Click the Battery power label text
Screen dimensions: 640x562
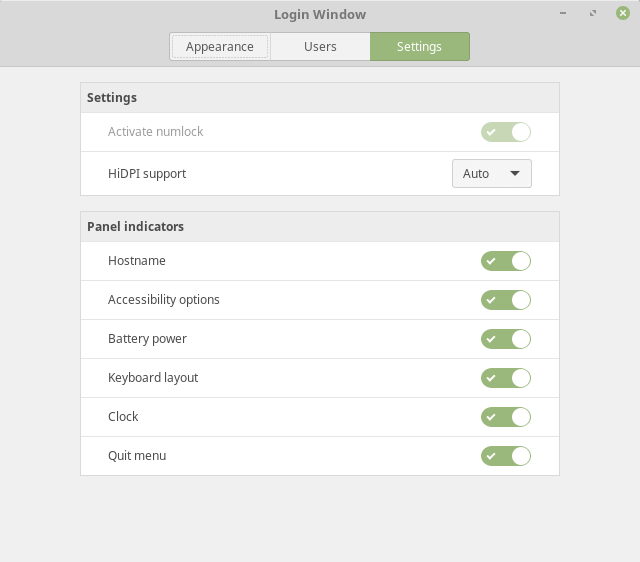click(147, 339)
